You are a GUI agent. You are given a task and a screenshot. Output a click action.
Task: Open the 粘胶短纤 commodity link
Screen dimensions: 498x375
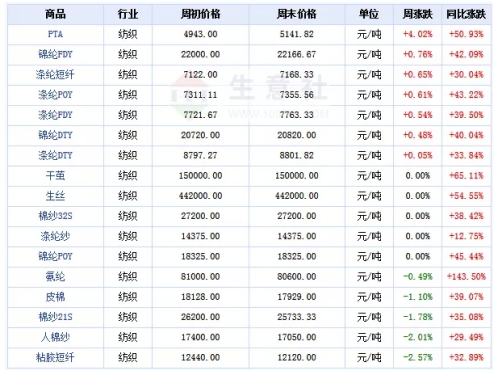point(55,357)
